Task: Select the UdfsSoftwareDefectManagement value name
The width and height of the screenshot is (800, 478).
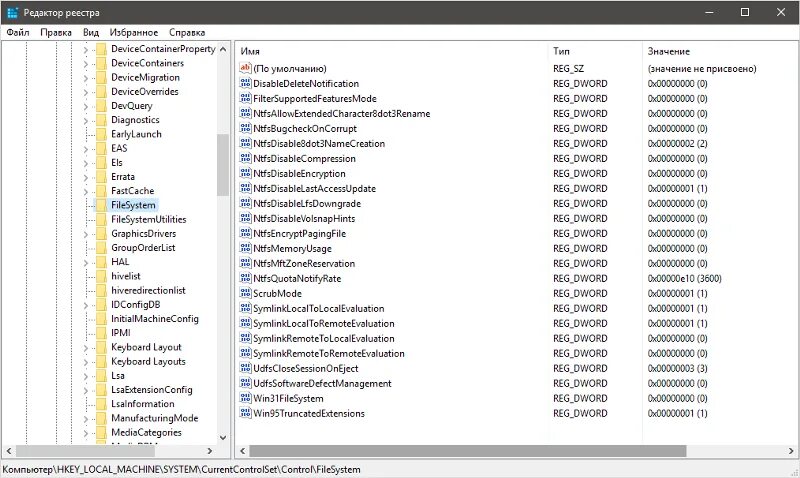Action: point(322,383)
